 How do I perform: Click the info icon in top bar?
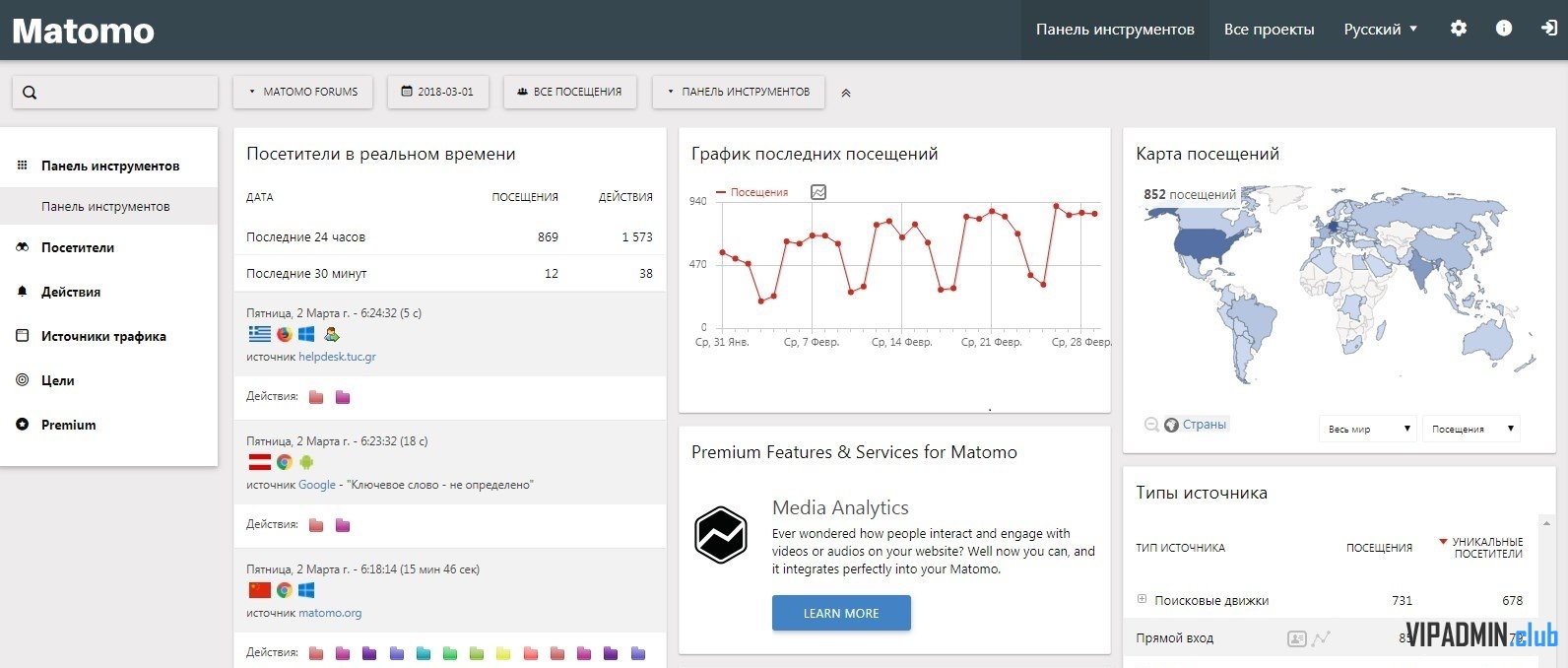(x=1503, y=29)
